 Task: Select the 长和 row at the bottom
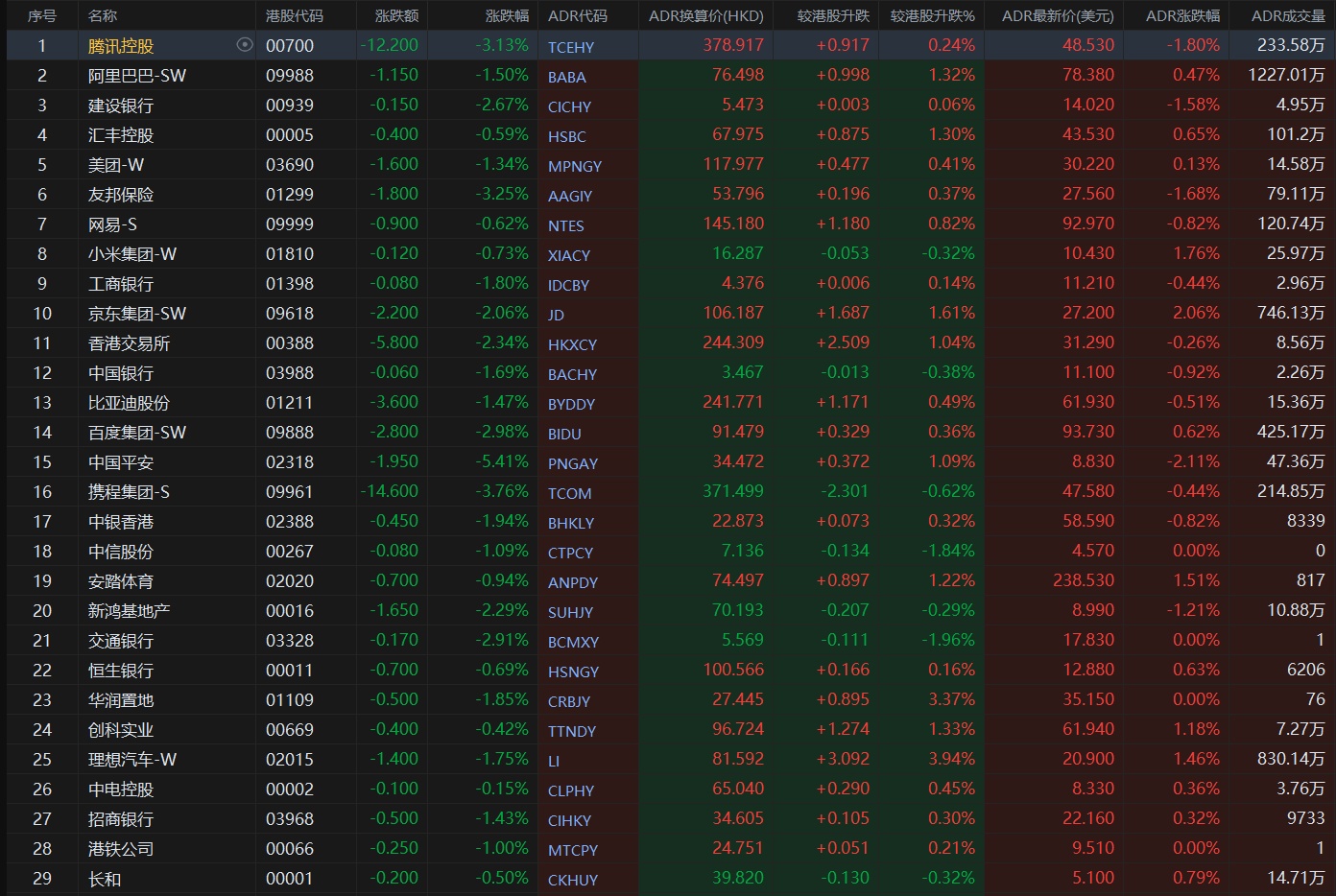(x=105, y=879)
